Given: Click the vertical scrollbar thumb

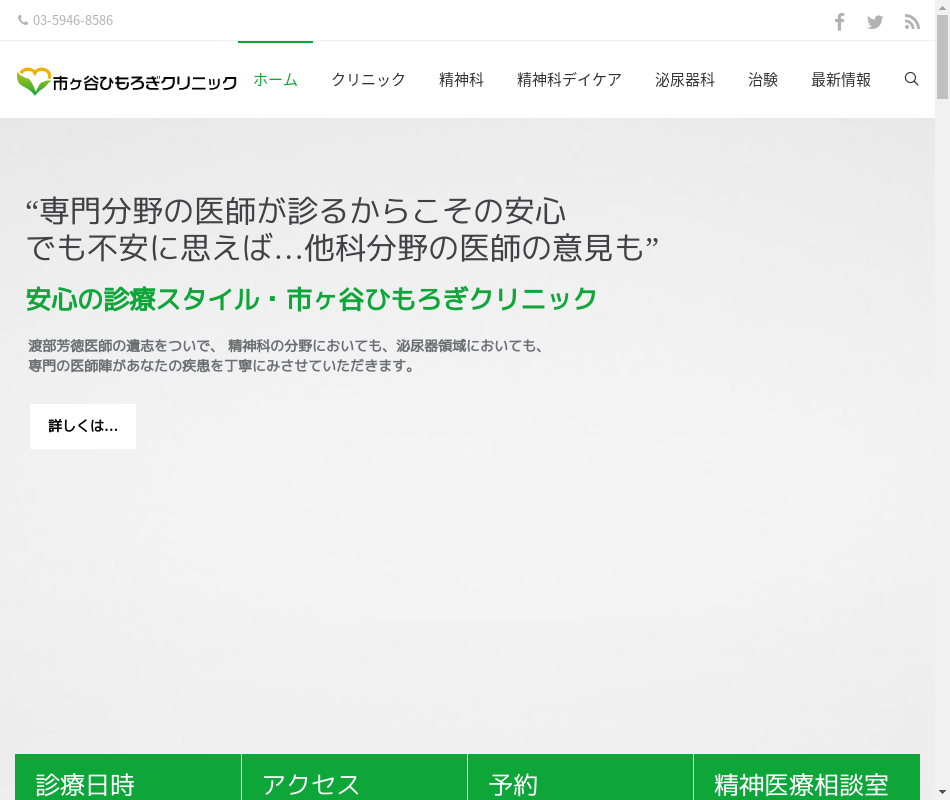Looking at the screenshot, I should coord(942,60).
